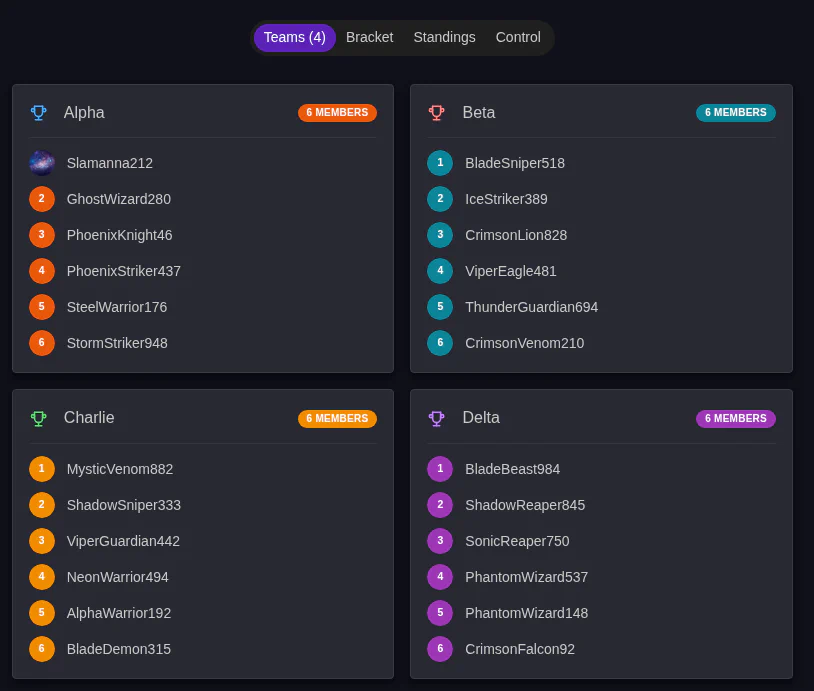Select player GhostWizard280

pos(118,199)
